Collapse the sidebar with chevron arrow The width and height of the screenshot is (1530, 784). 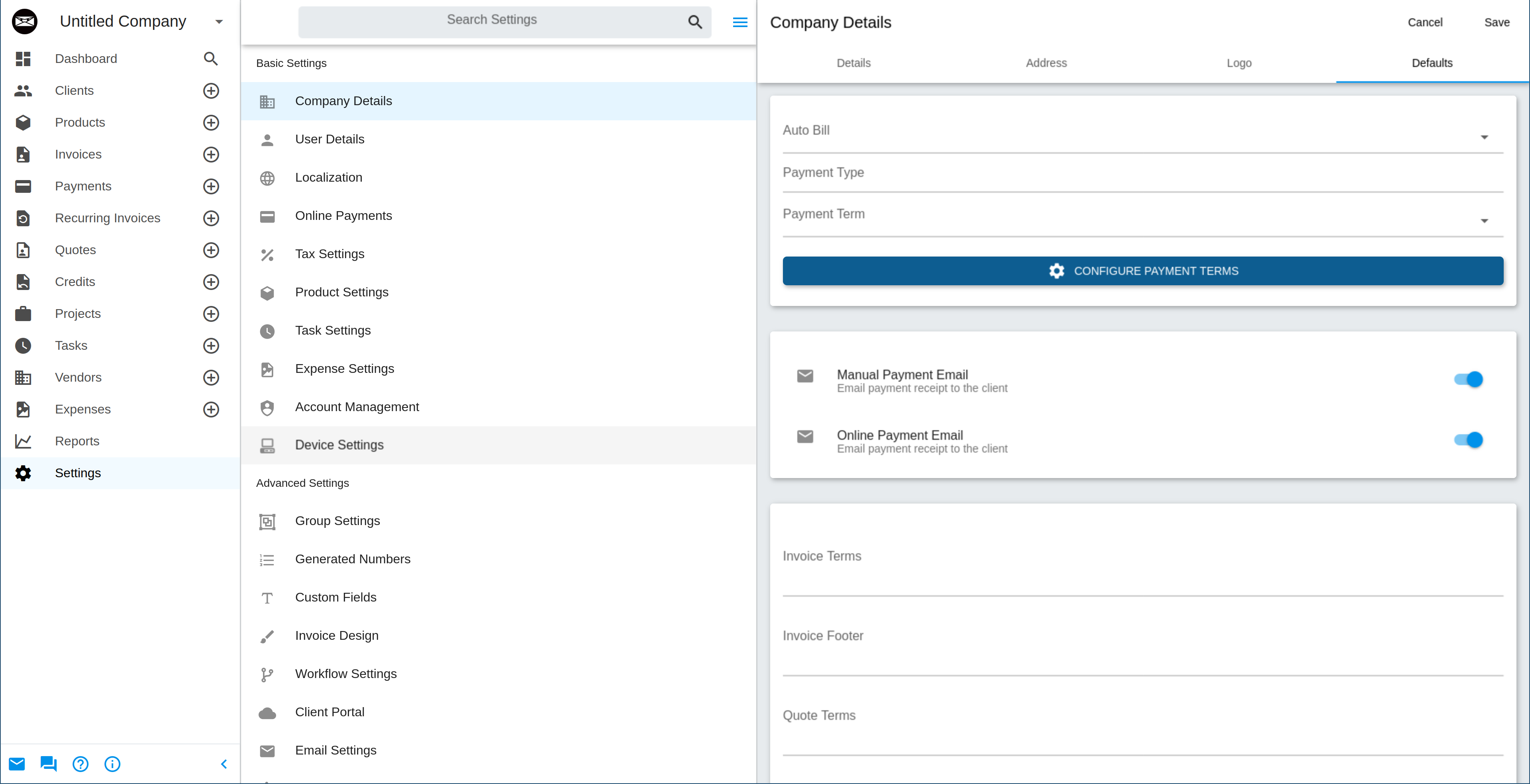[224, 764]
